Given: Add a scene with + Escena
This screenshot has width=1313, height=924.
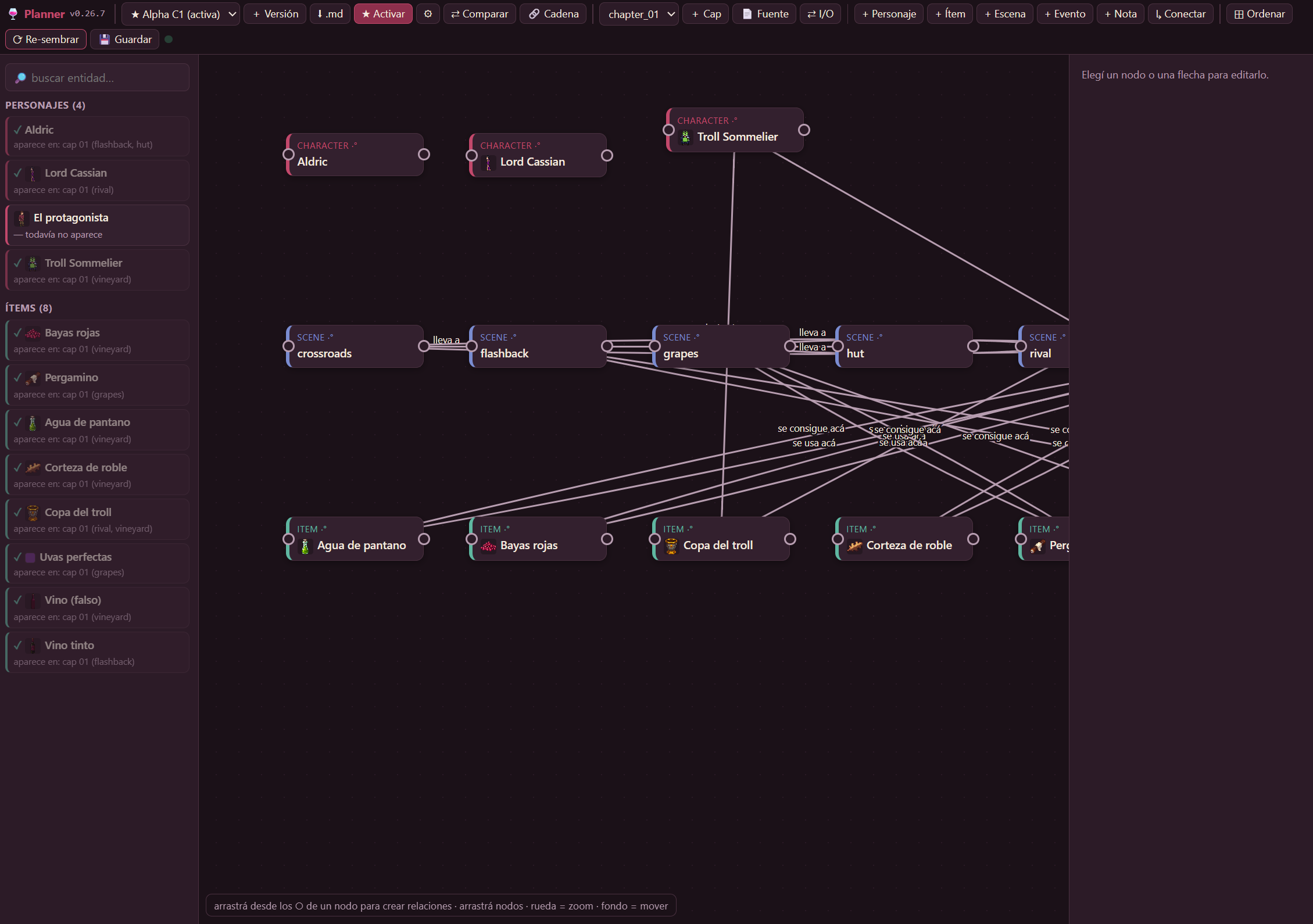Looking at the screenshot, I should tap(1005, 14).
